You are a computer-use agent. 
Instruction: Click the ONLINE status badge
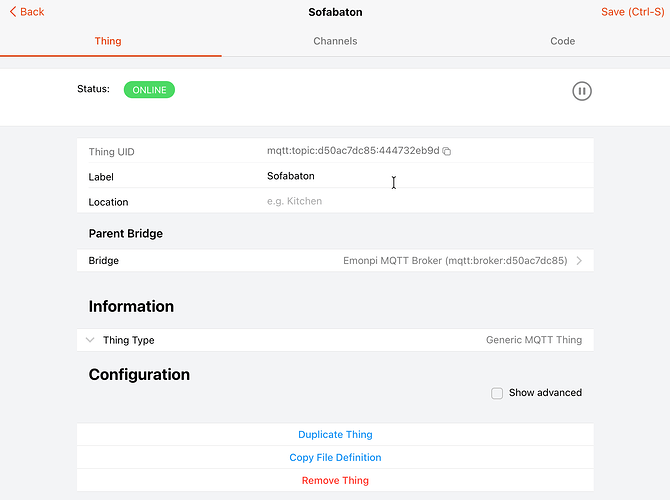click(x=149, y=90)
